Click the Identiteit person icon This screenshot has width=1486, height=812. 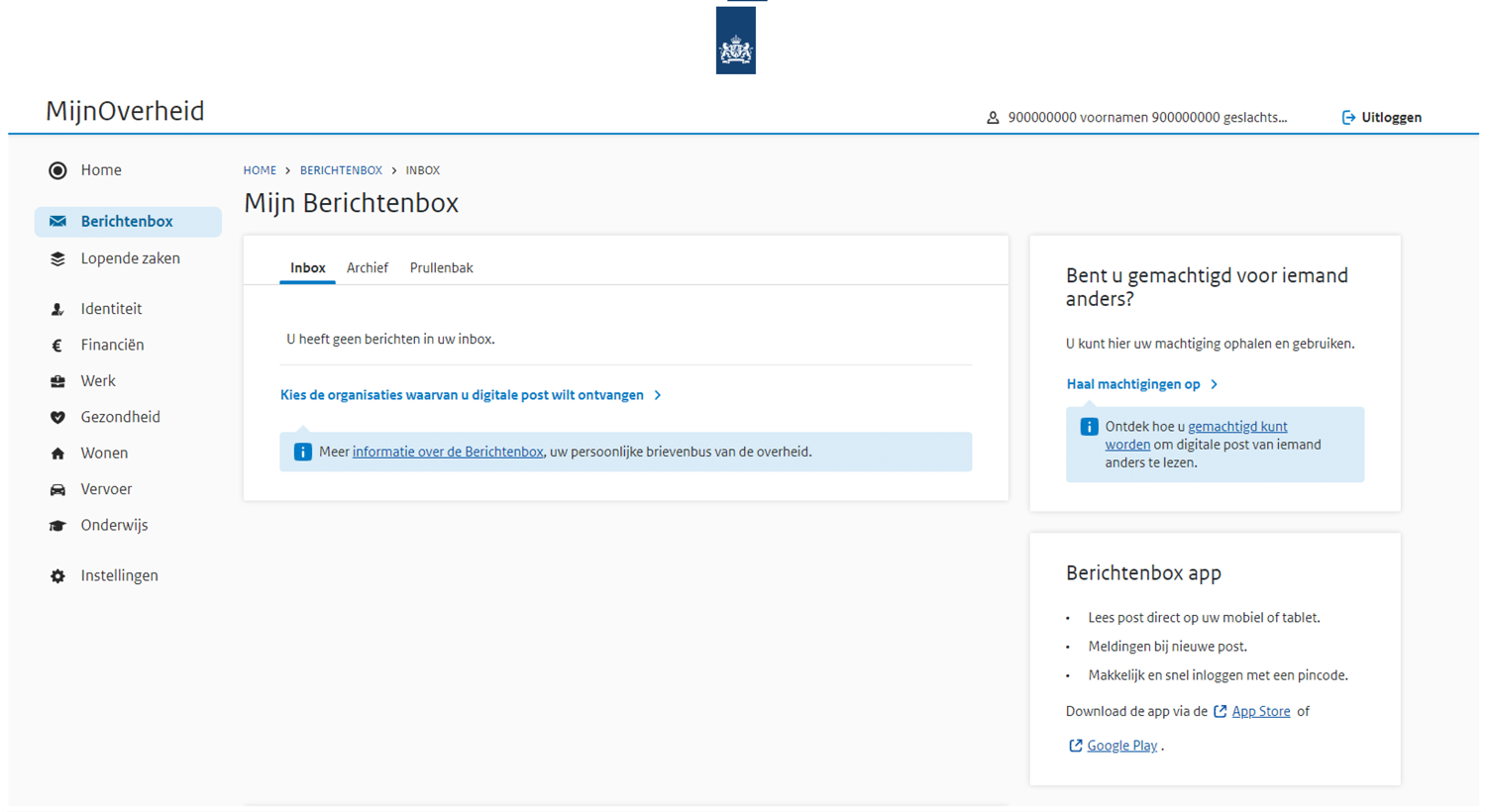pos(57,309)
